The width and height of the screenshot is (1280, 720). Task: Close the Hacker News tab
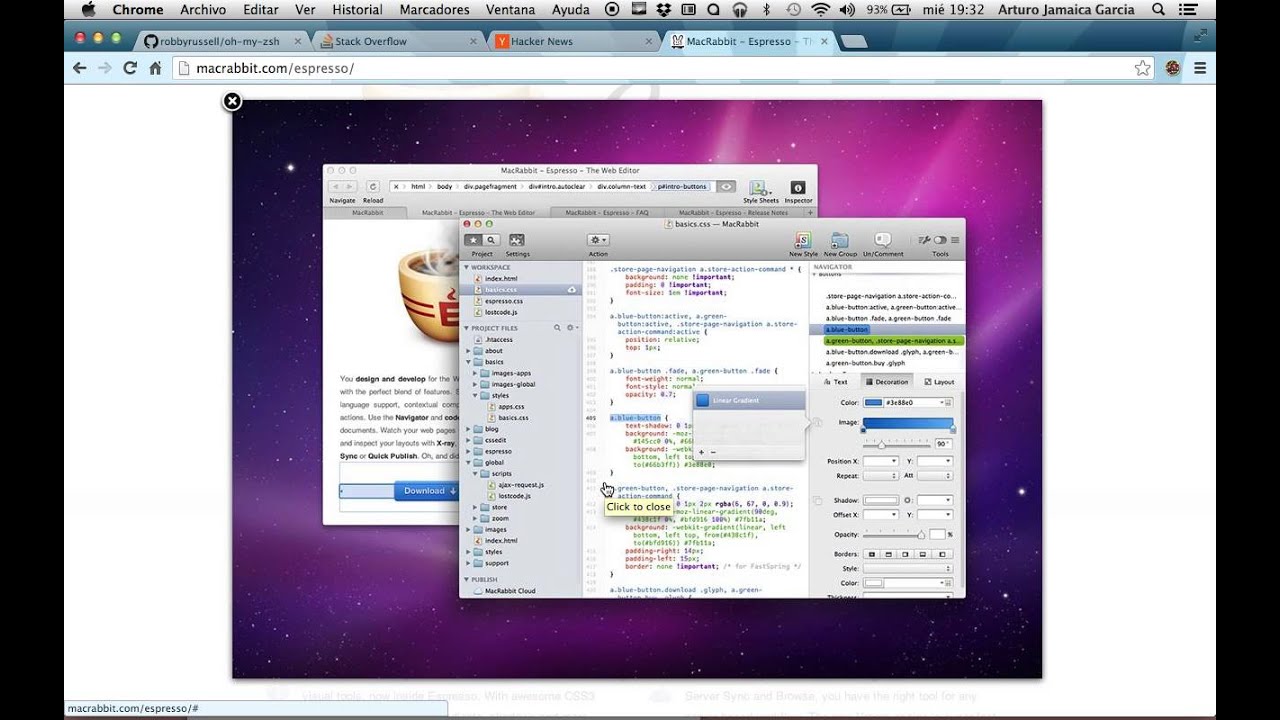tap(648, 41)
